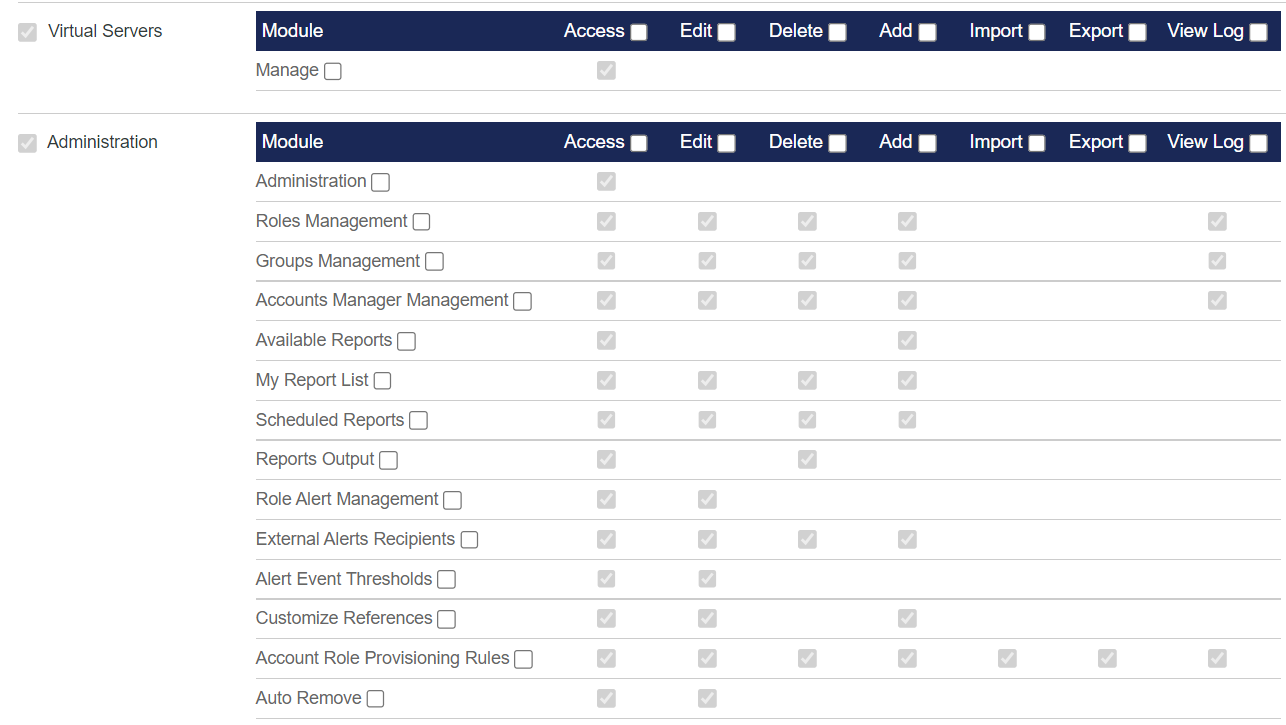Click Export permission checkbox for Account Role Provisioning Rules

pyautogui.click(x=1107, y=658)
